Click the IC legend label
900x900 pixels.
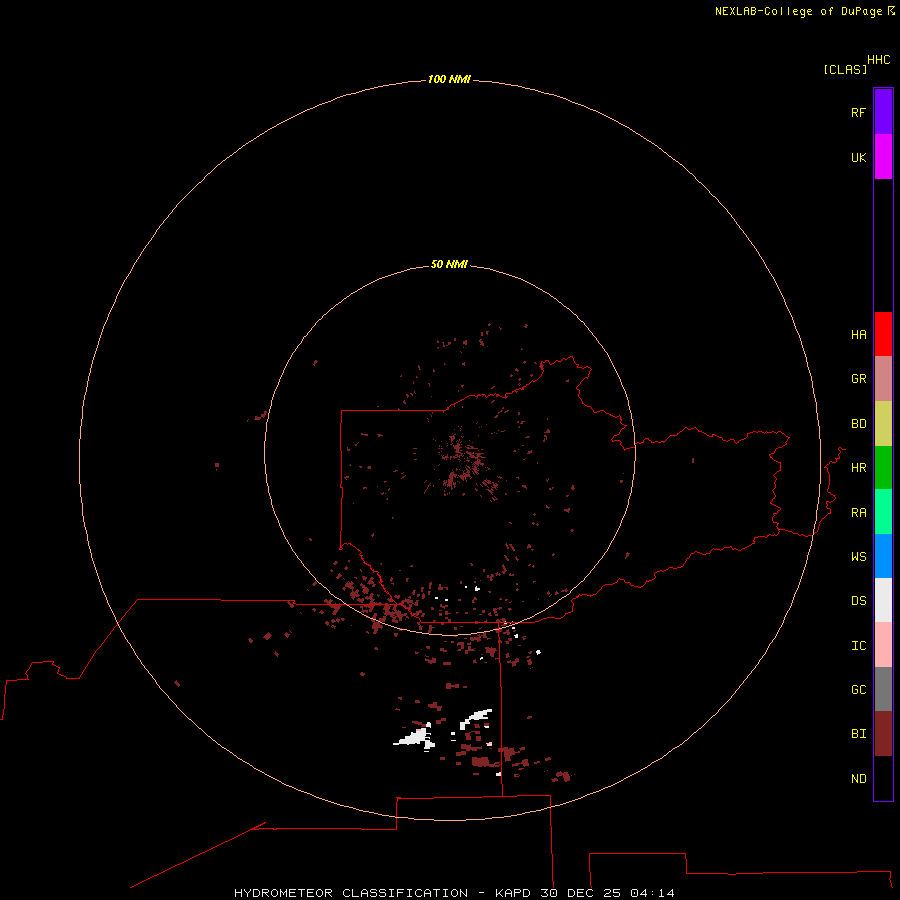coord(858,646)
